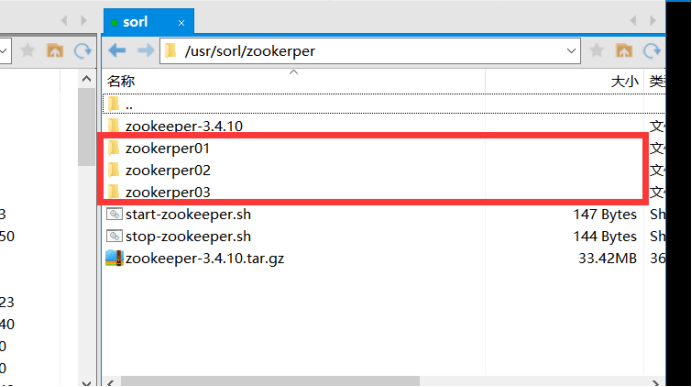This screenshot has width=692, height=387.
Task: Select the parent folder '..' row
Action: pos(384,104)
